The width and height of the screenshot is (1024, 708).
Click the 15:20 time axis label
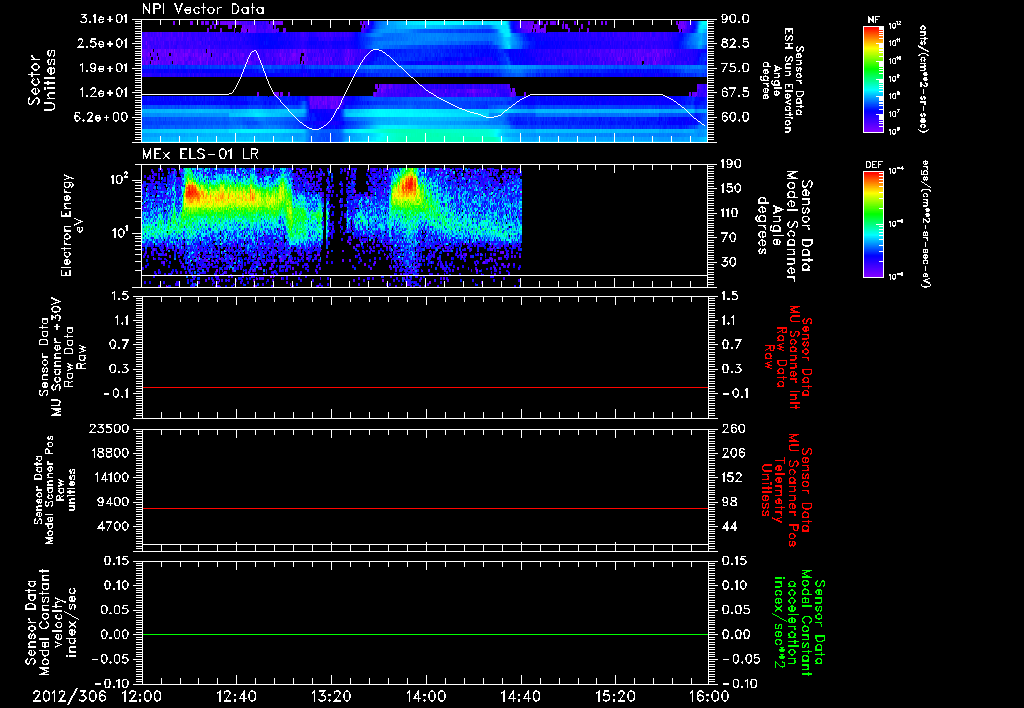click(x=615, y=696)
